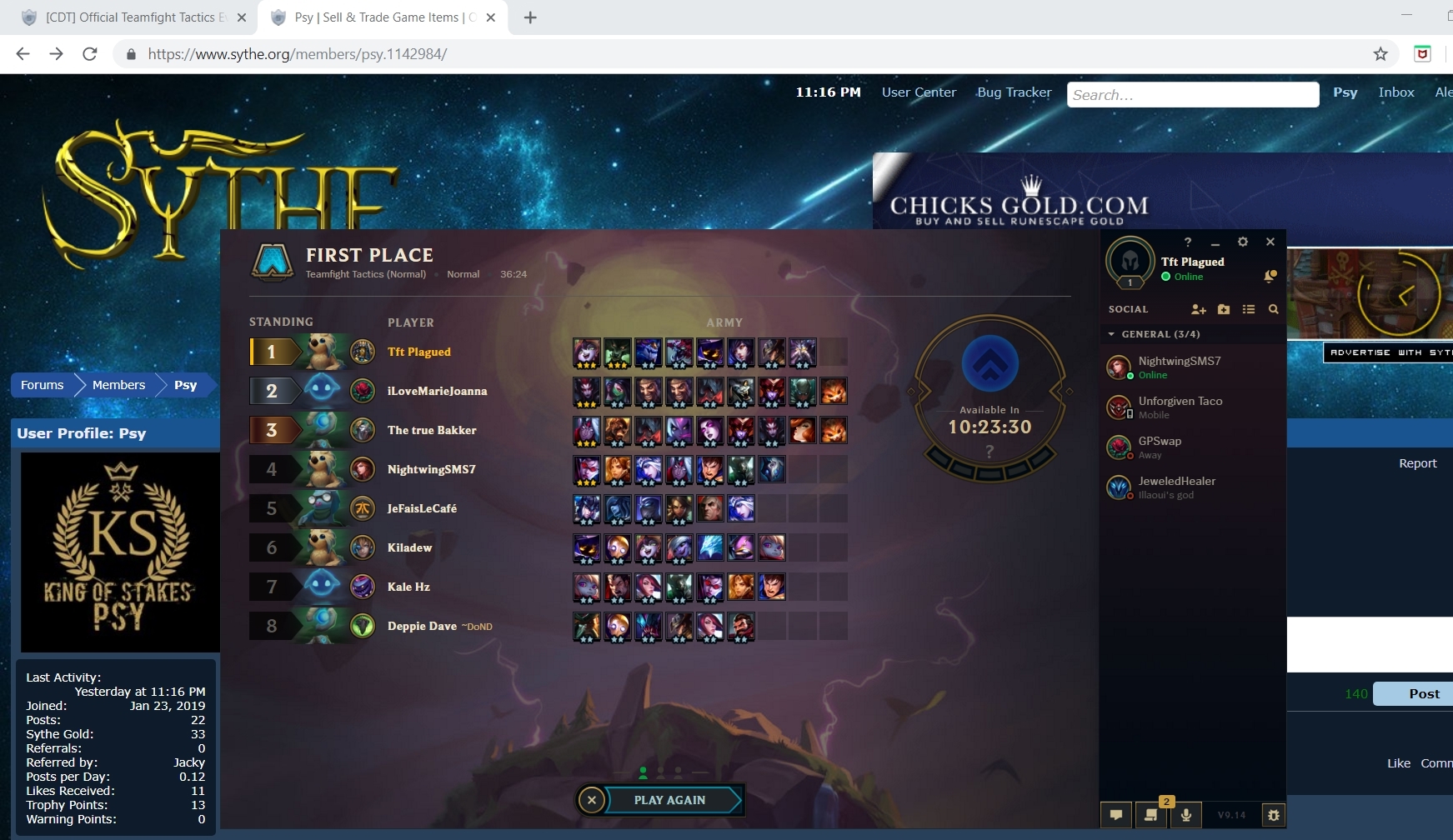Screen dimensions: 1453x840
Task: Click player name Kale Hz
Action: [408, 587]
